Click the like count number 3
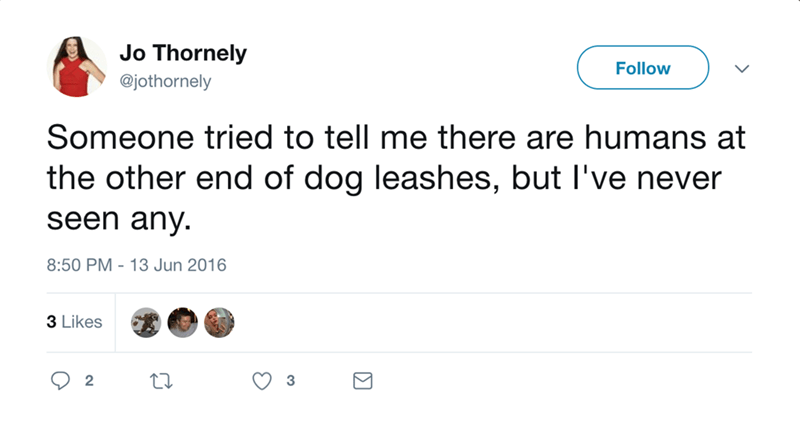Image resolution: width=800 pixels, height=426 pixels. 290,381
